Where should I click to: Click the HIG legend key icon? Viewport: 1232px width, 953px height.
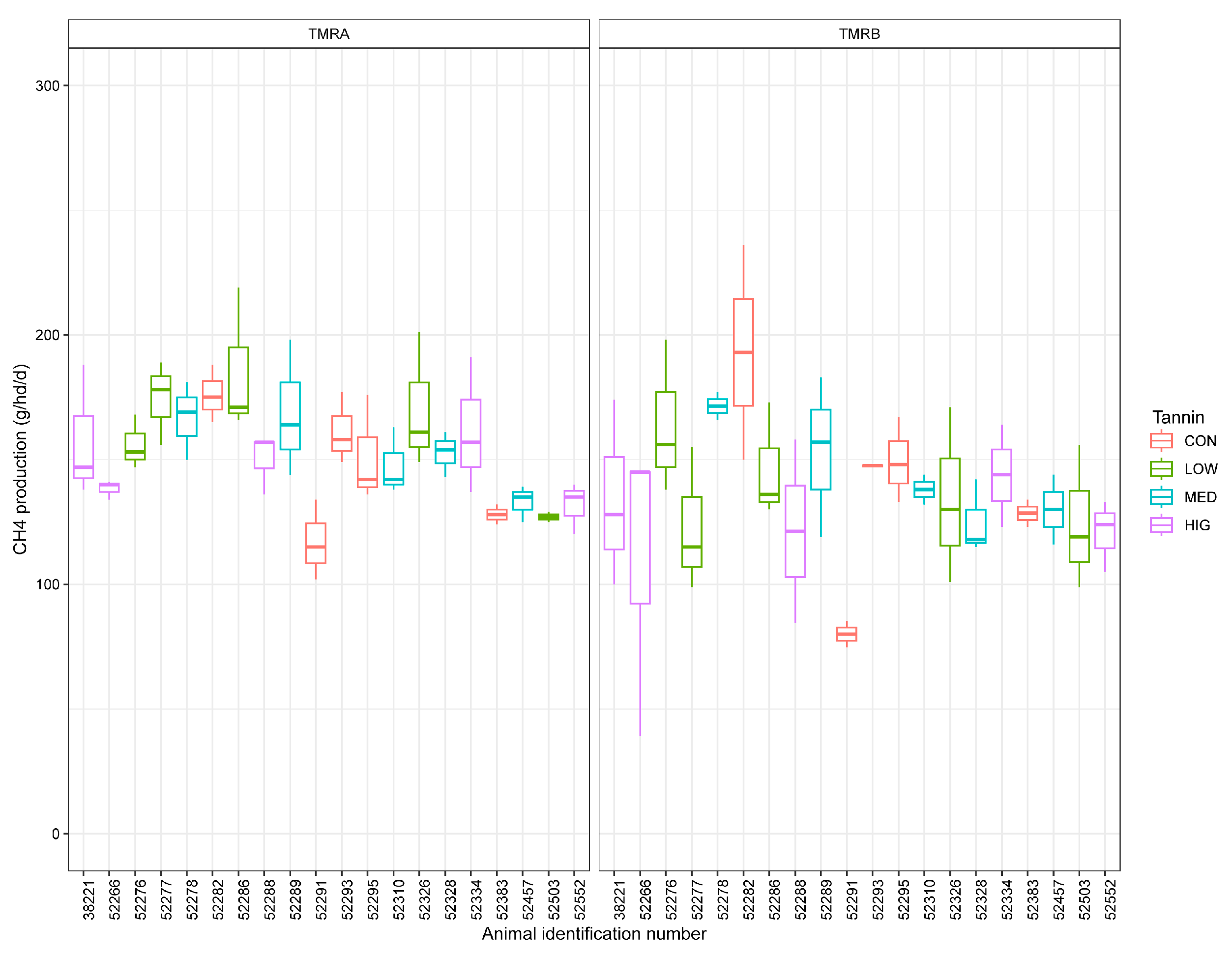tap(1161, 525)
